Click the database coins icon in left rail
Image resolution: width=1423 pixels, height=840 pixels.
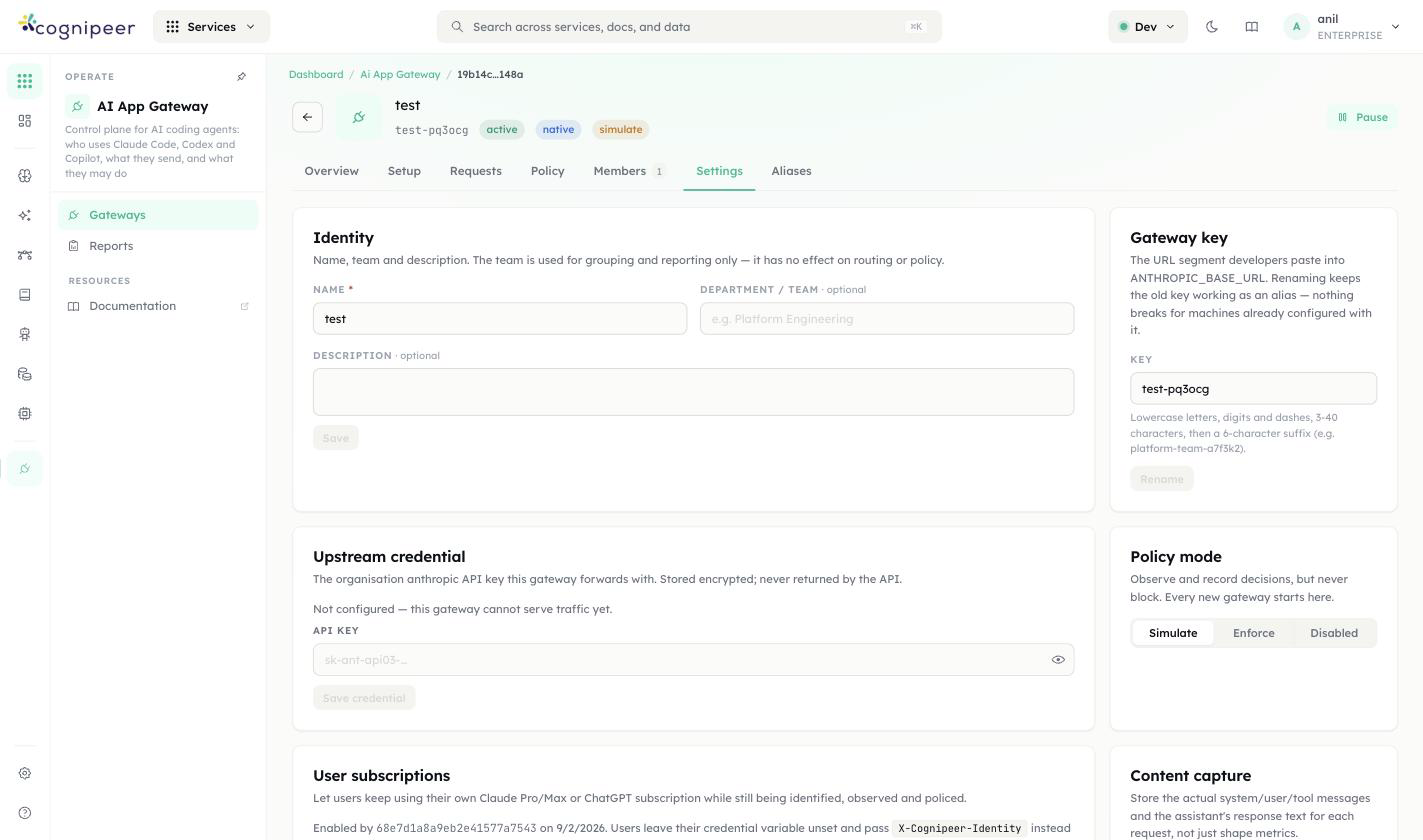25,374
